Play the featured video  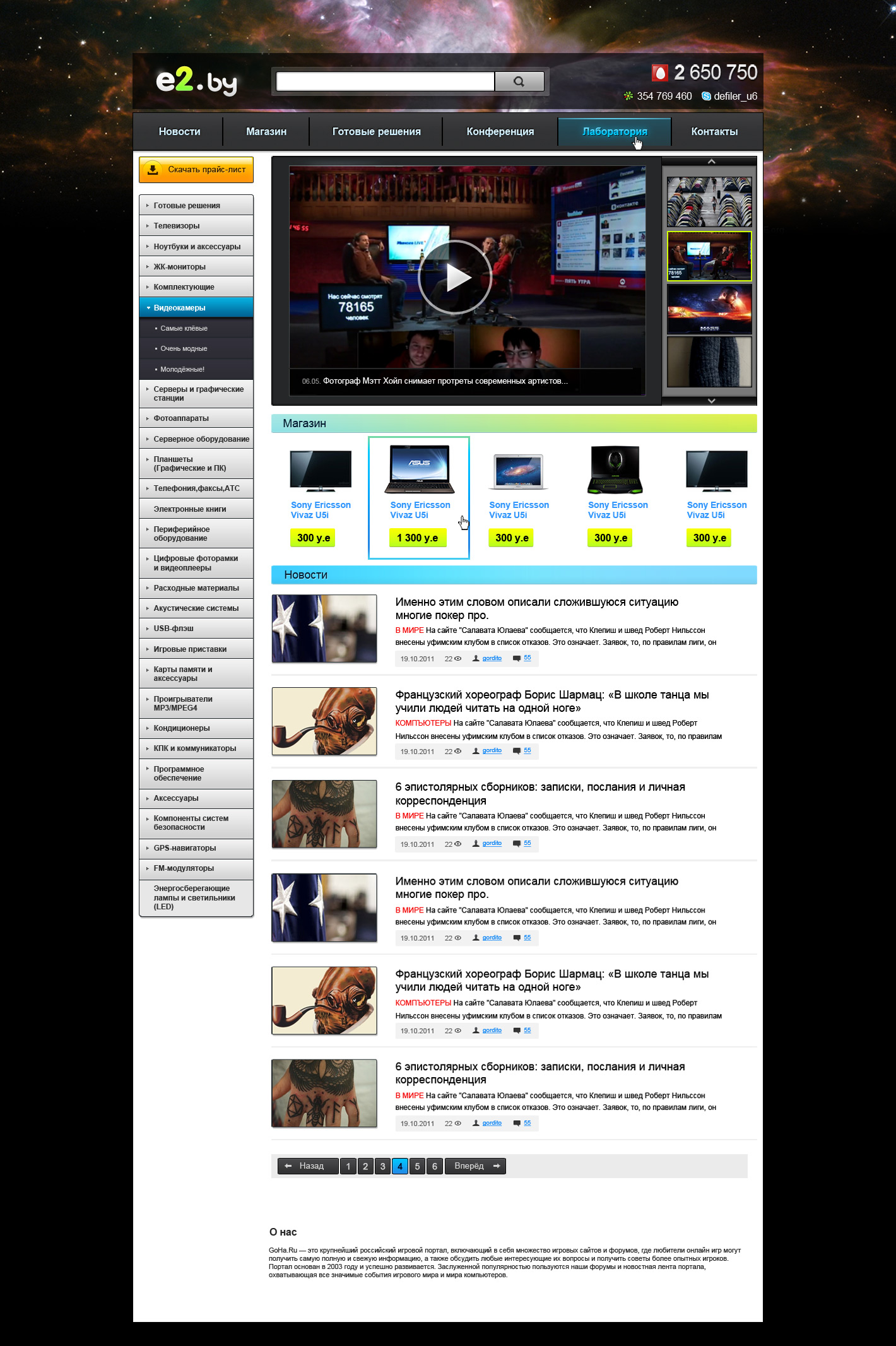455,277
